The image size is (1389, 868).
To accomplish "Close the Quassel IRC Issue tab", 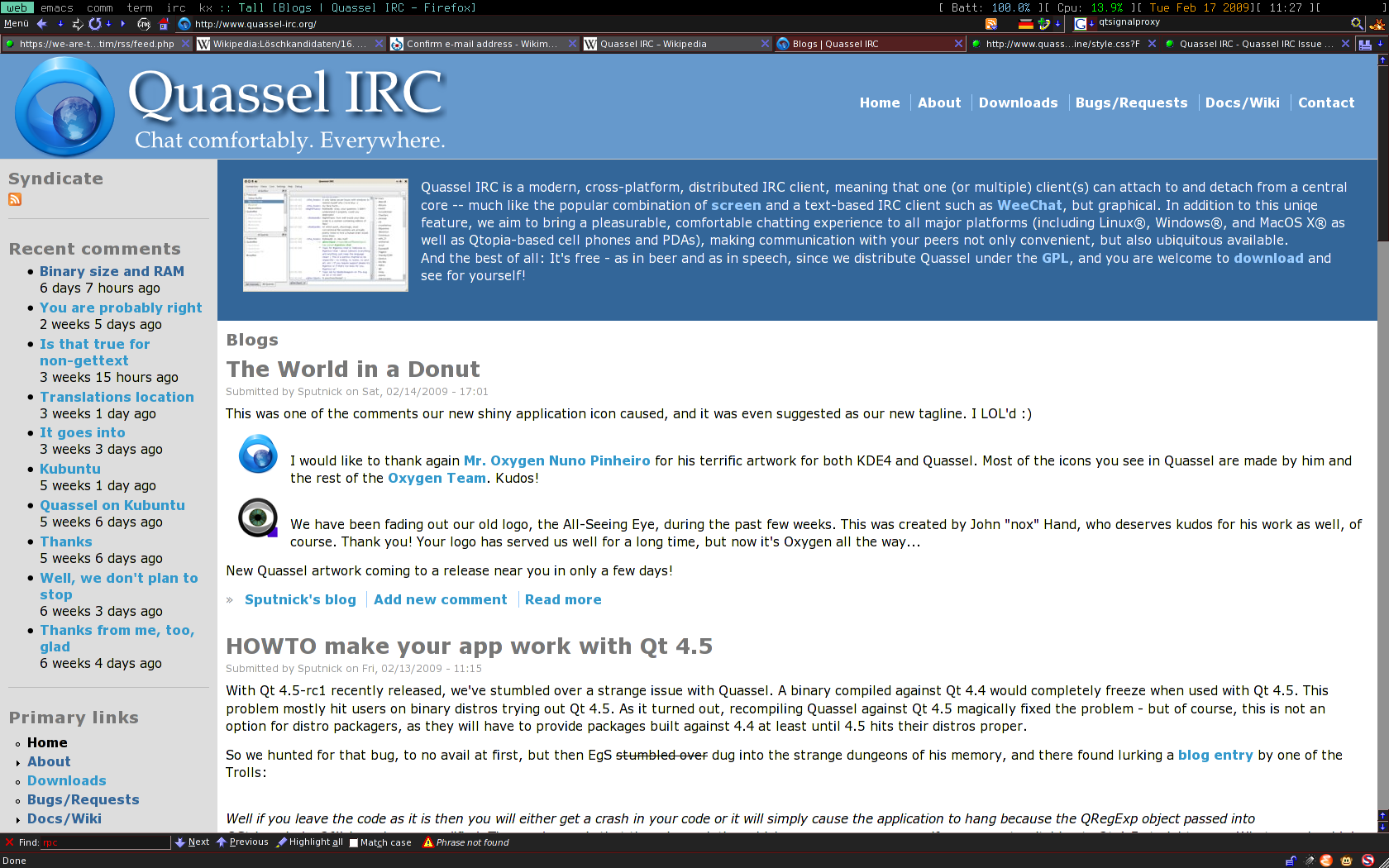I will pyautogui.click(x=1345, y=44).
